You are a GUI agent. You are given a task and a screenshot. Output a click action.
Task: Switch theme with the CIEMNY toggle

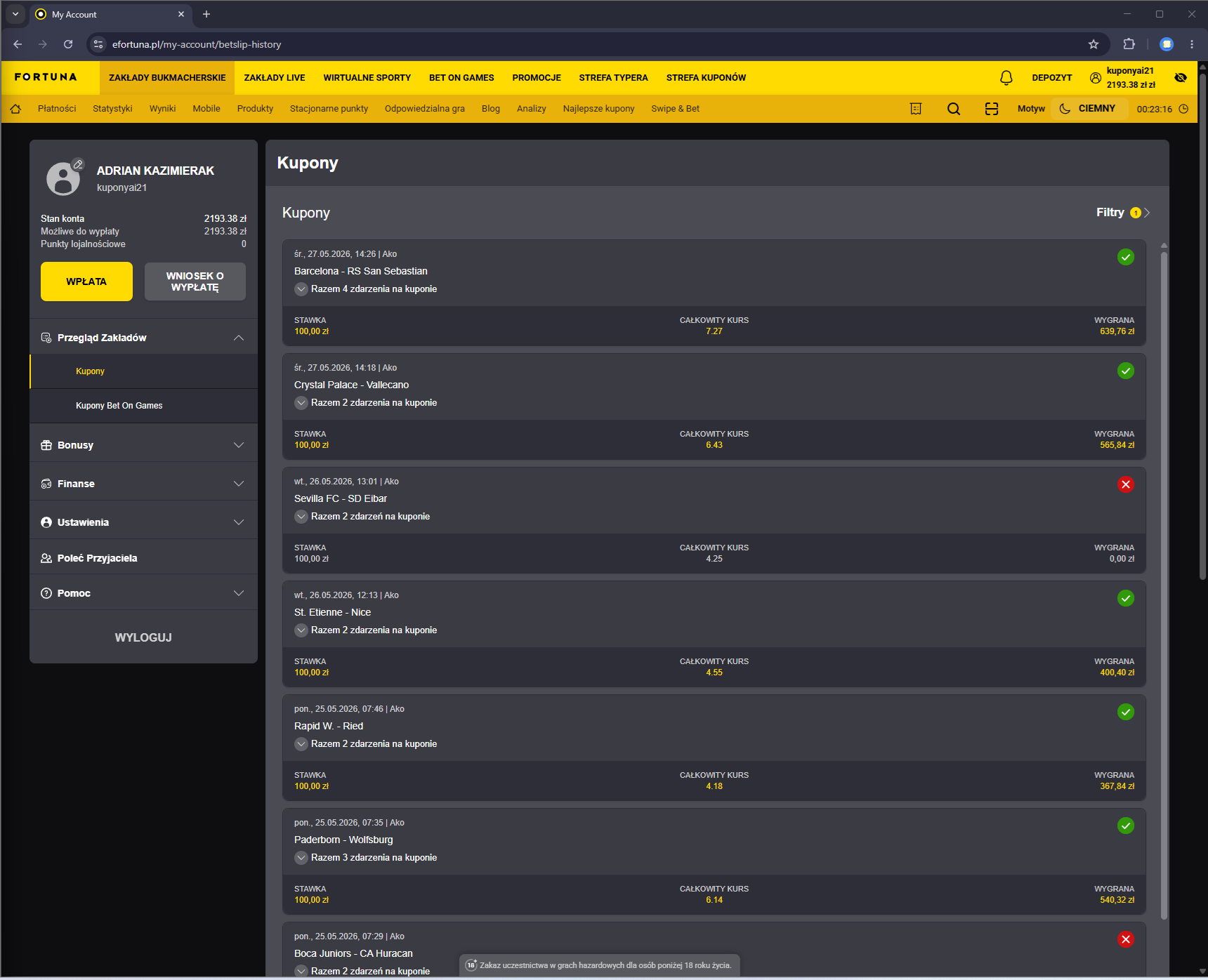click(x=1088, y=109)
